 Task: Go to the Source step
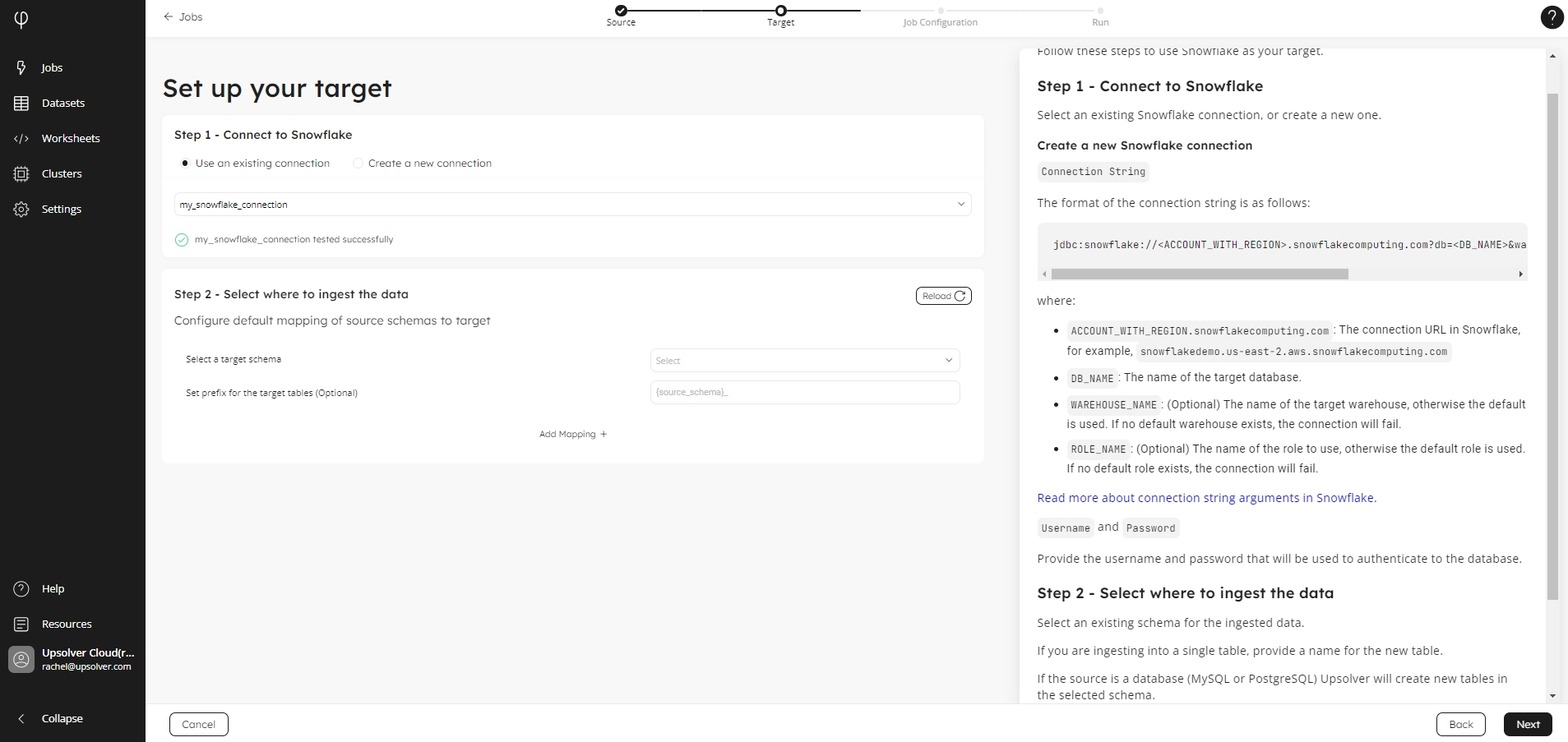[621, 11]
